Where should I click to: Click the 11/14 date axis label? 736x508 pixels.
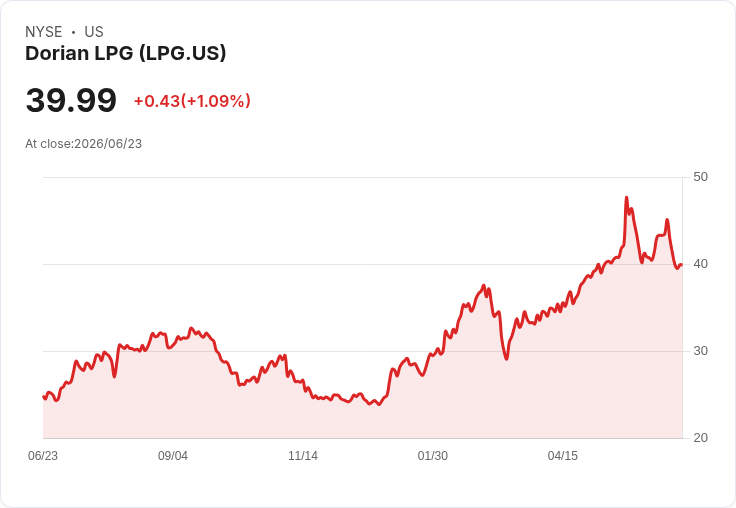click(303, 455)
